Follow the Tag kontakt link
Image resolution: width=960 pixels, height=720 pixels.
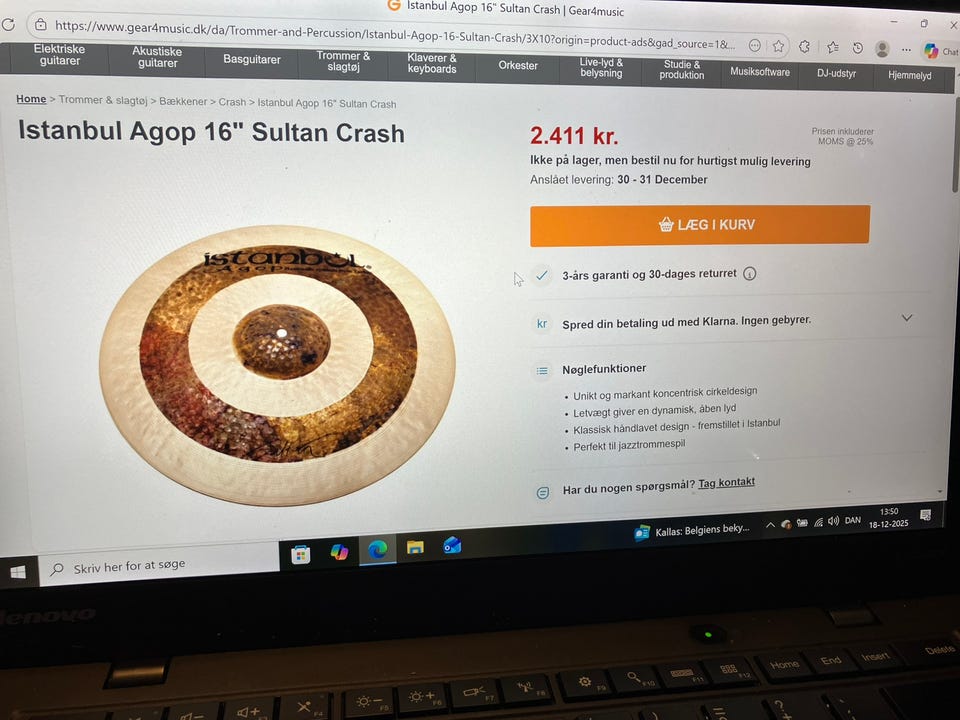pos(726,483)
